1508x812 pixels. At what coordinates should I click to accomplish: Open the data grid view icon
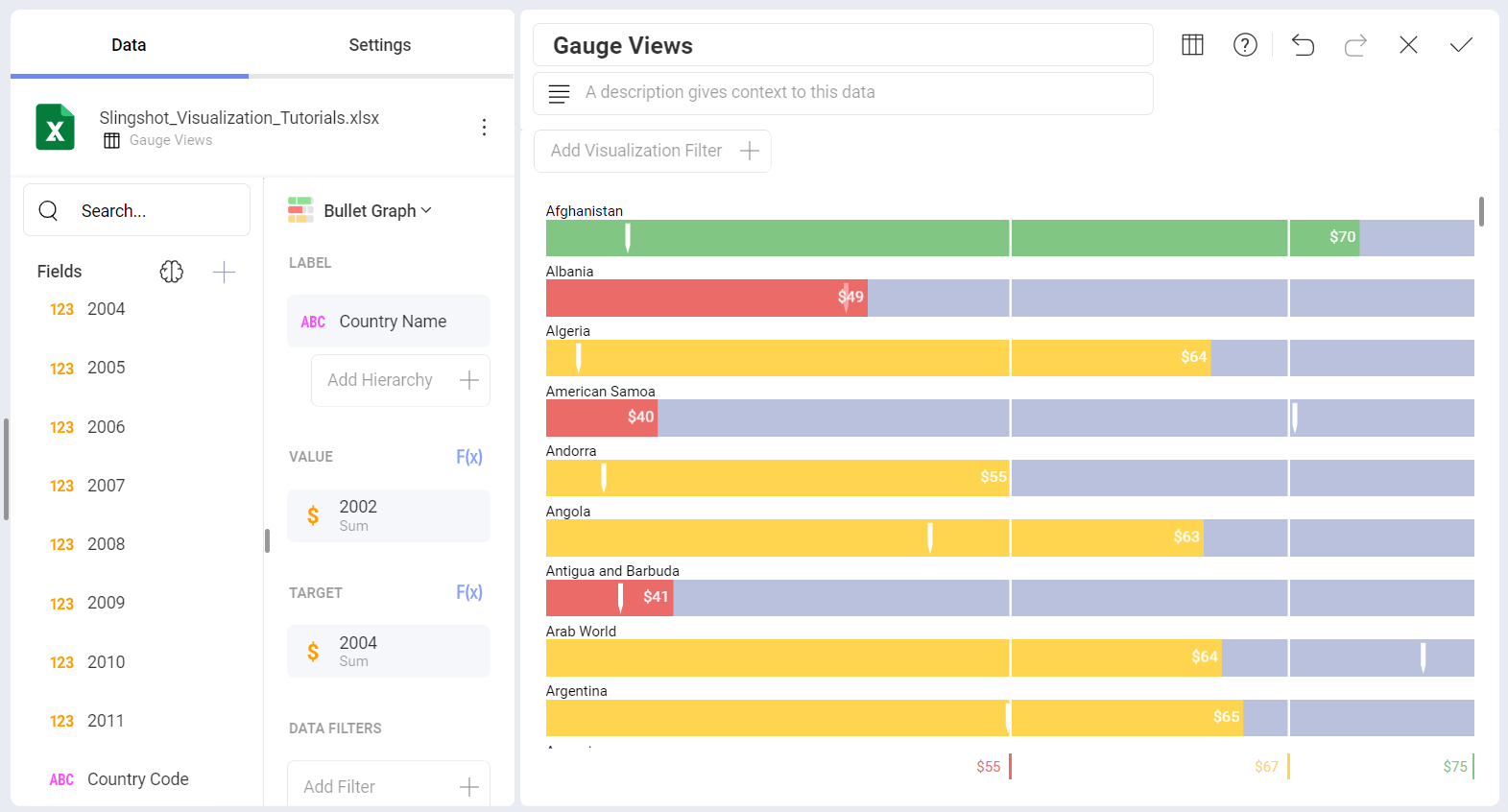click(1192, 45)
